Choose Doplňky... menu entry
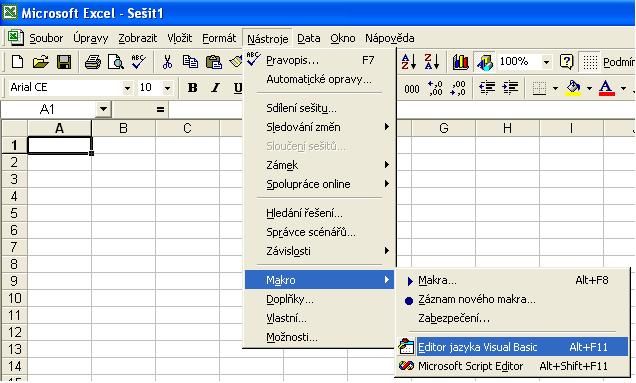Screen dimensions: 636x383 319,299
